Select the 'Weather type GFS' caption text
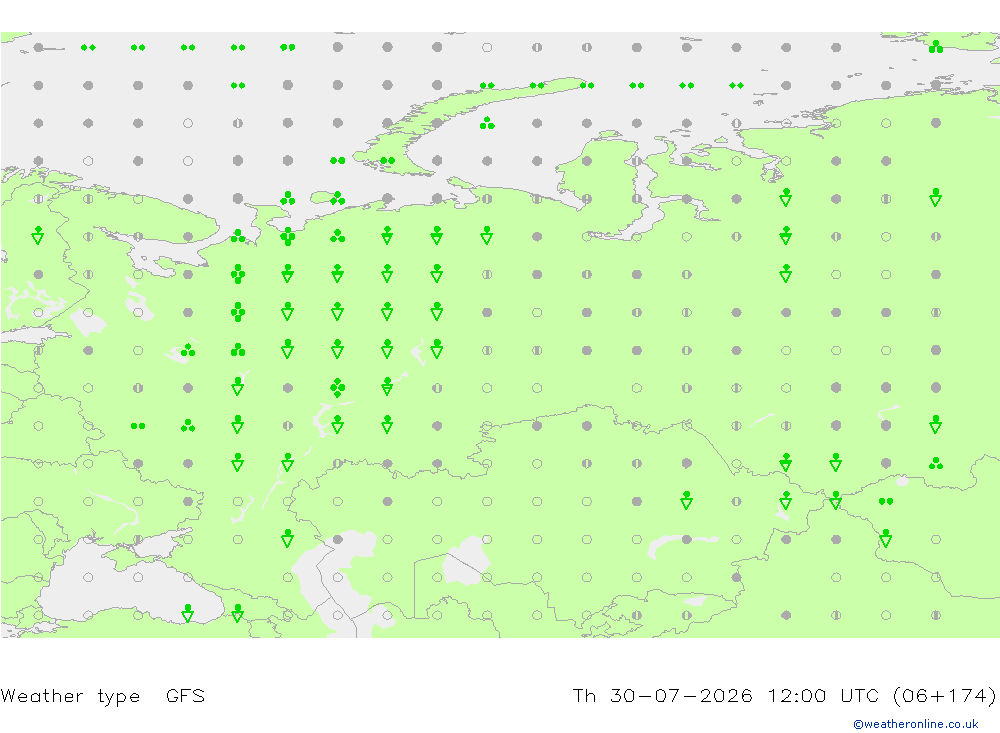The image size is (1000, 733). click(x=103, y=696)
